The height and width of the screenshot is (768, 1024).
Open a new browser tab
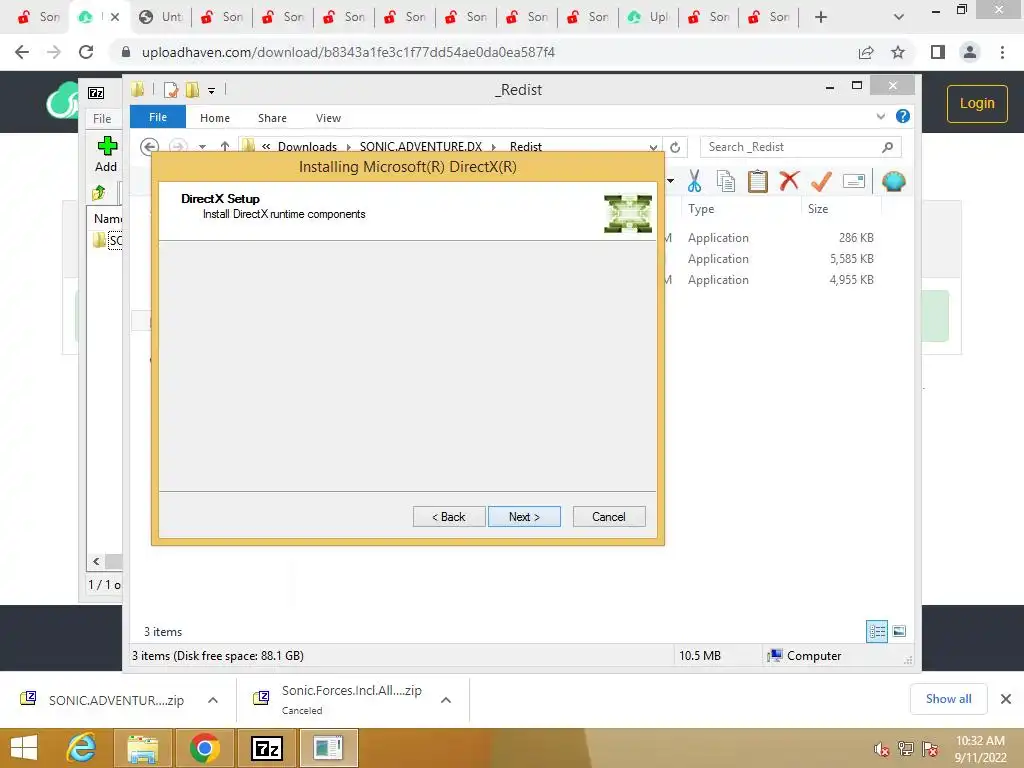click(821, 17)
